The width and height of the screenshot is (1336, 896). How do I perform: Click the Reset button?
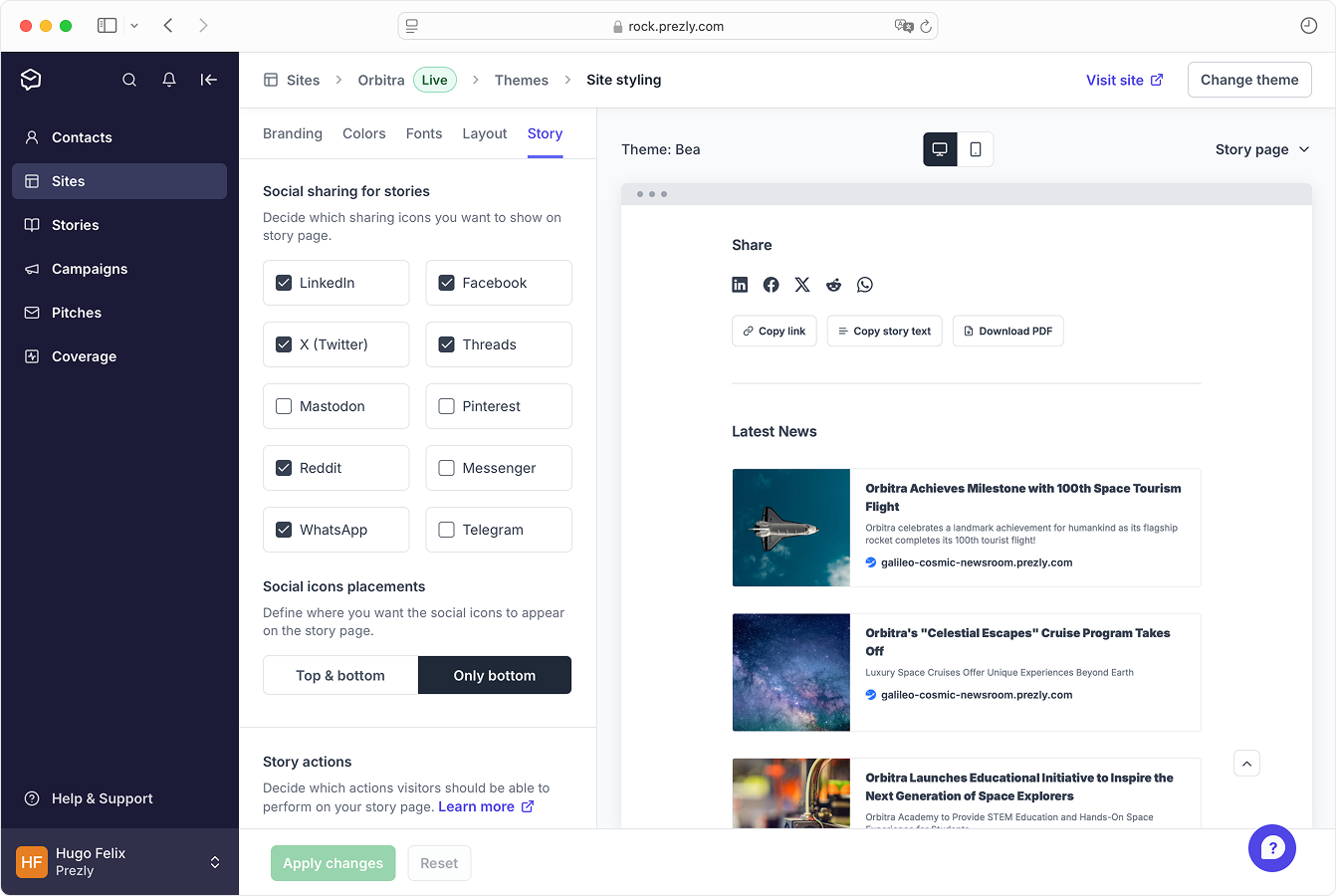click(439, 863)
